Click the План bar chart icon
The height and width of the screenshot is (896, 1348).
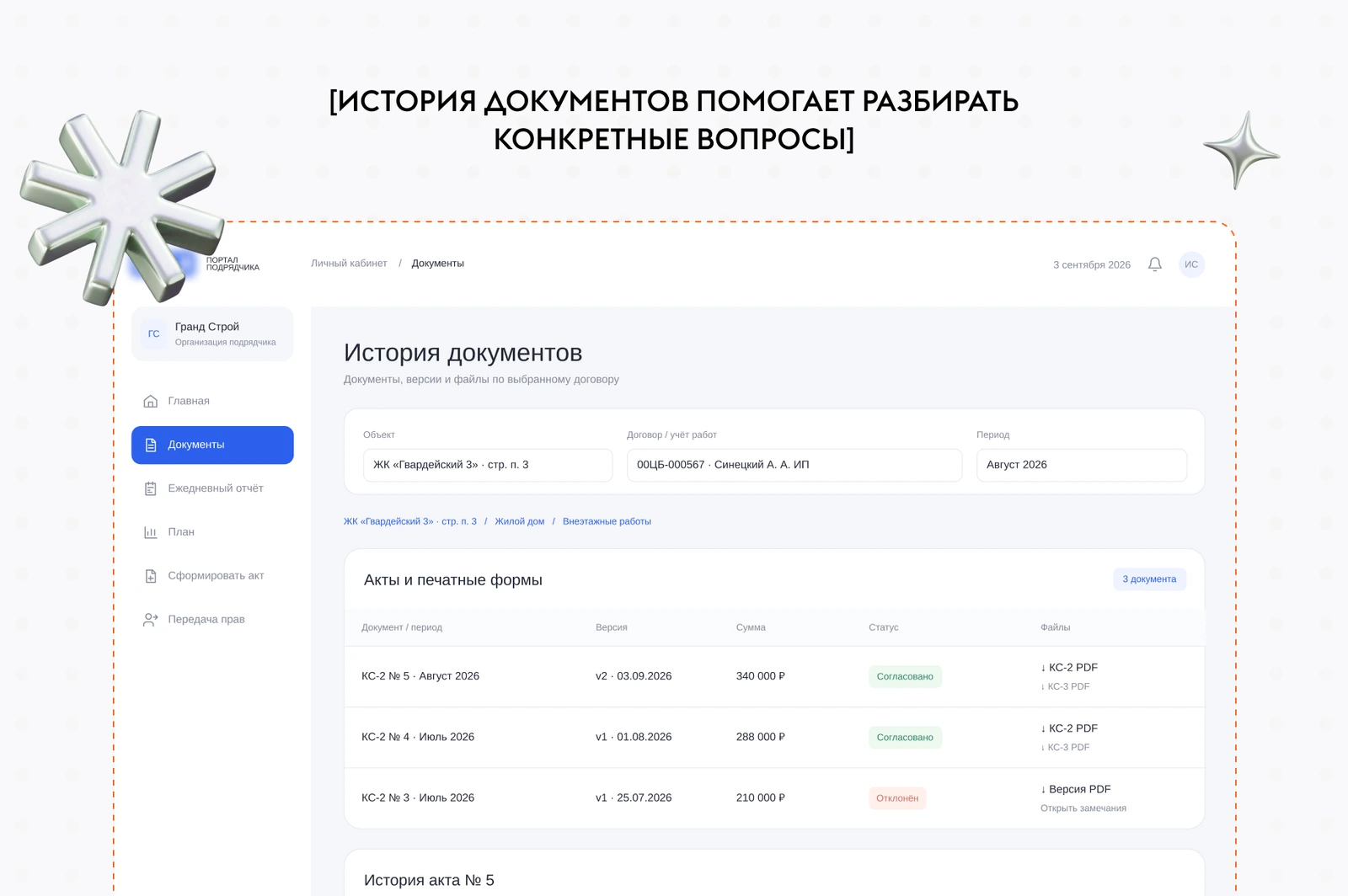pos(151,532)
